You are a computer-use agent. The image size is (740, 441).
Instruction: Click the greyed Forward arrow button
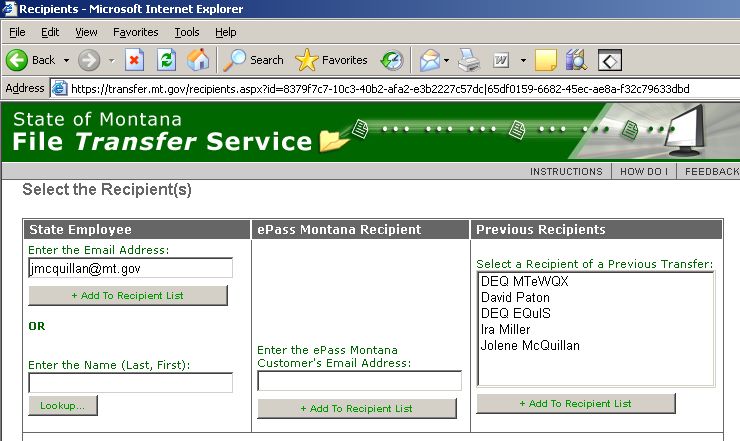[x=89, y=60]
